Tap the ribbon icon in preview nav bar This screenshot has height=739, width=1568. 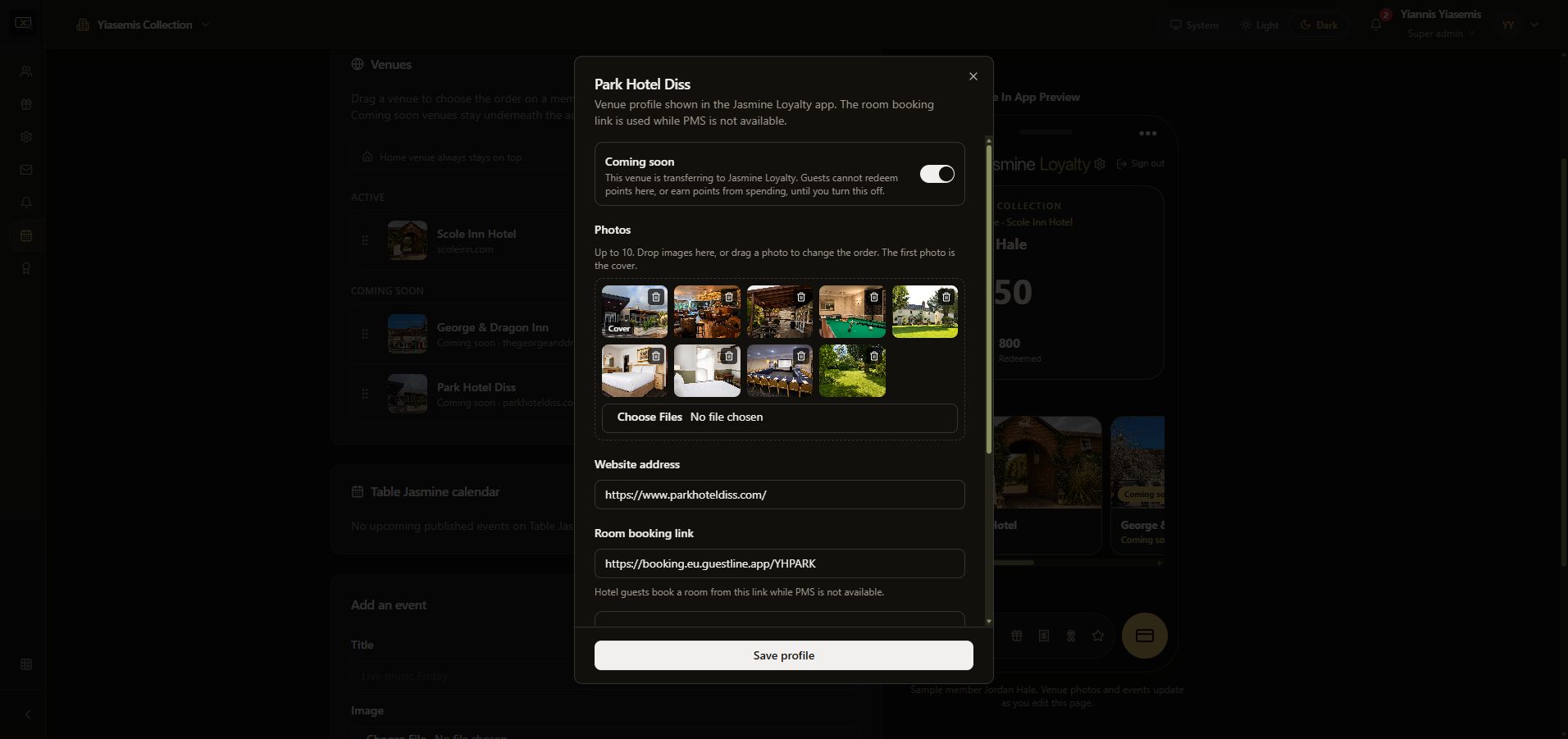(1071, 636)
